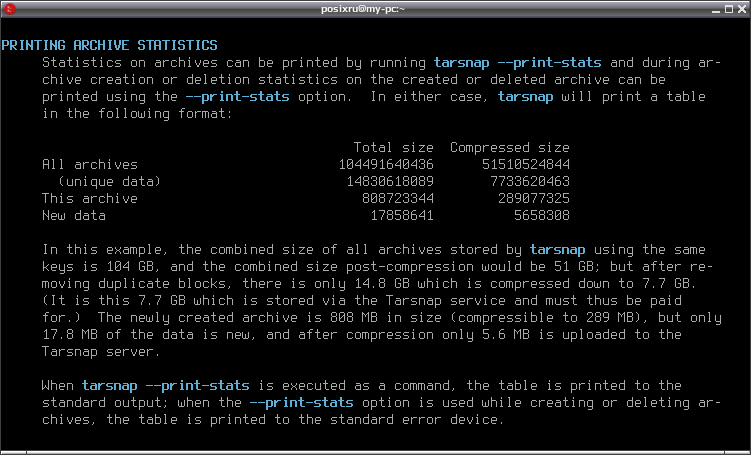
Task: Click the words 'Tarsnap server.'
Action: coord(102,351)
